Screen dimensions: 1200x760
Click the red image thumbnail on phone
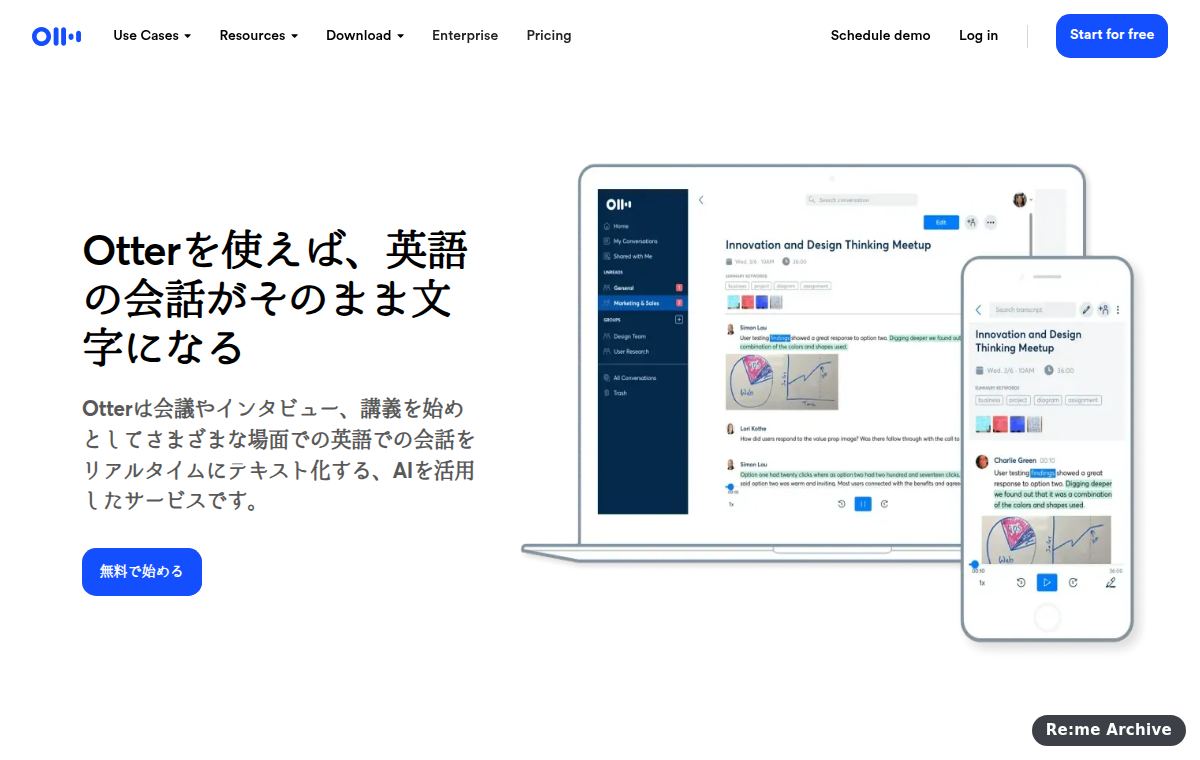(998, 424)
